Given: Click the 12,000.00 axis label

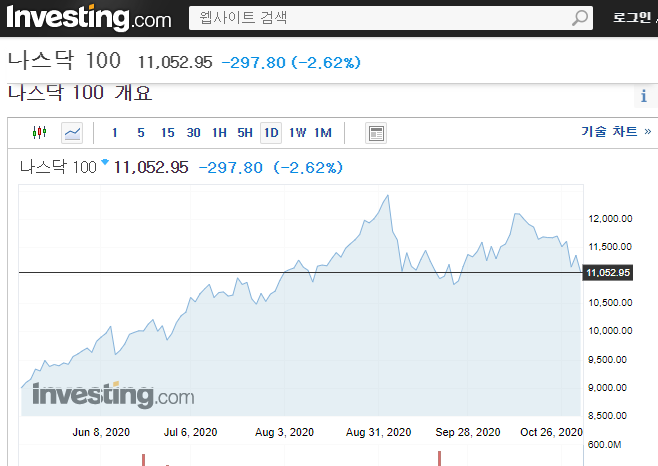Looking at the screenshot, I should [610, 219].
